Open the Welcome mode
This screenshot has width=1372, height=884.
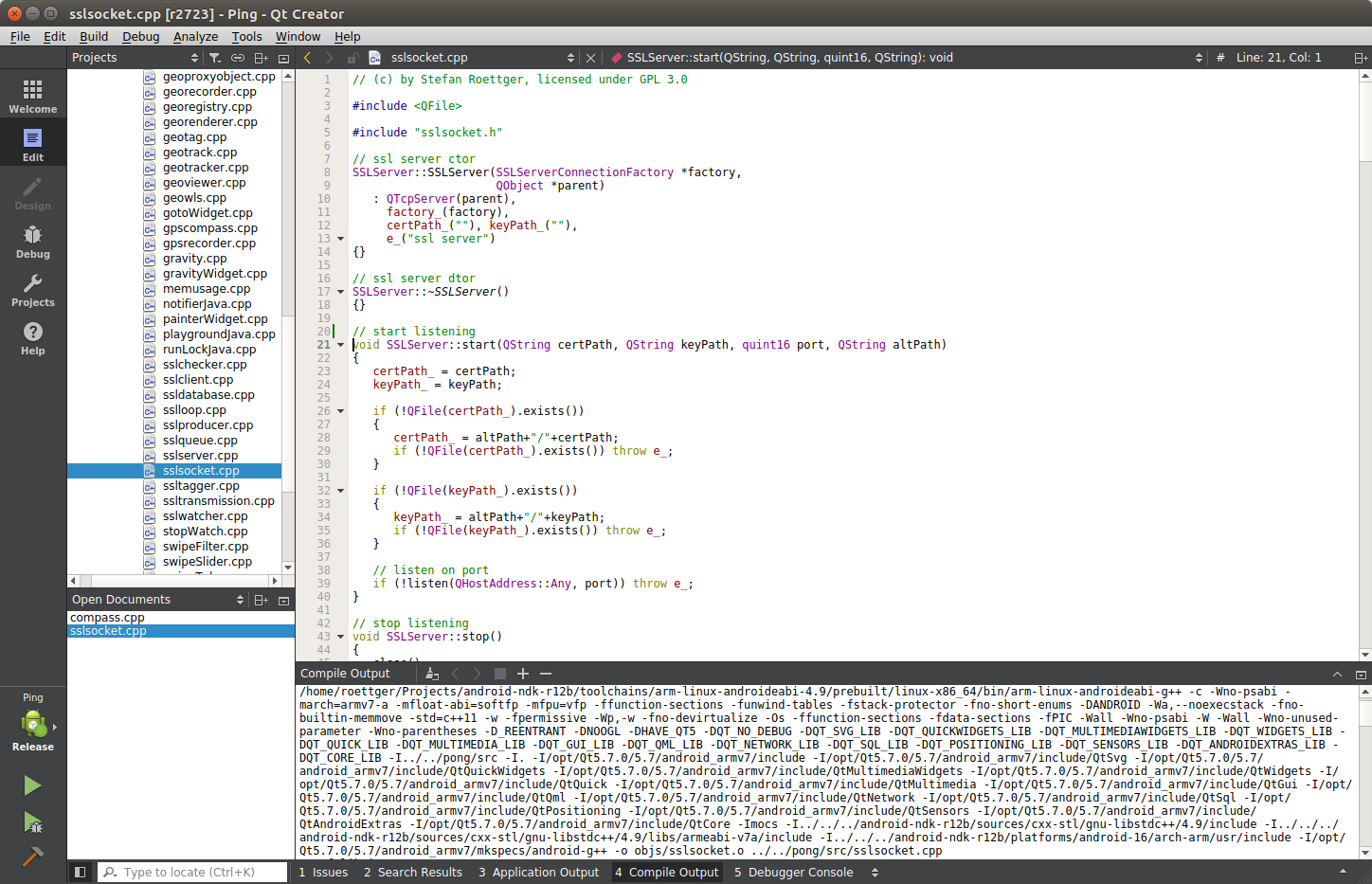click(x=33, y=97)
